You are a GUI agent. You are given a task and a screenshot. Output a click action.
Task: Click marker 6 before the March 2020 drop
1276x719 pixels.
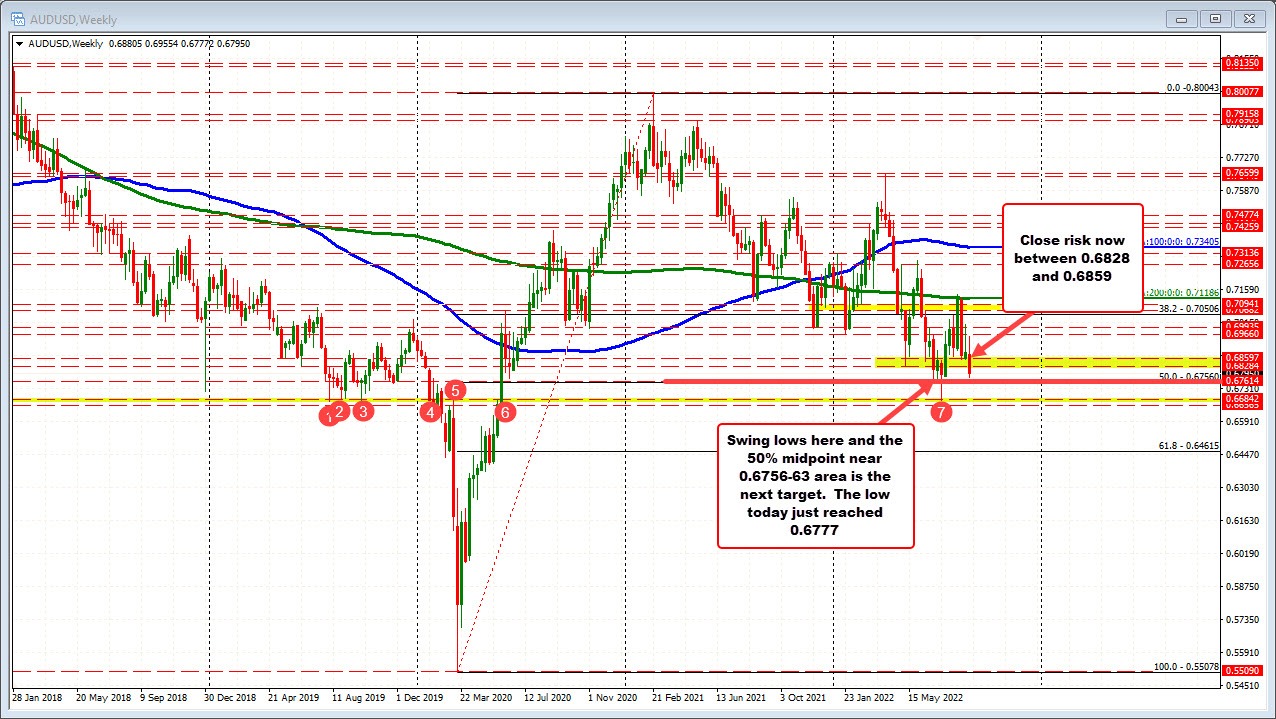pyautogui.click(x=505, y=411)
